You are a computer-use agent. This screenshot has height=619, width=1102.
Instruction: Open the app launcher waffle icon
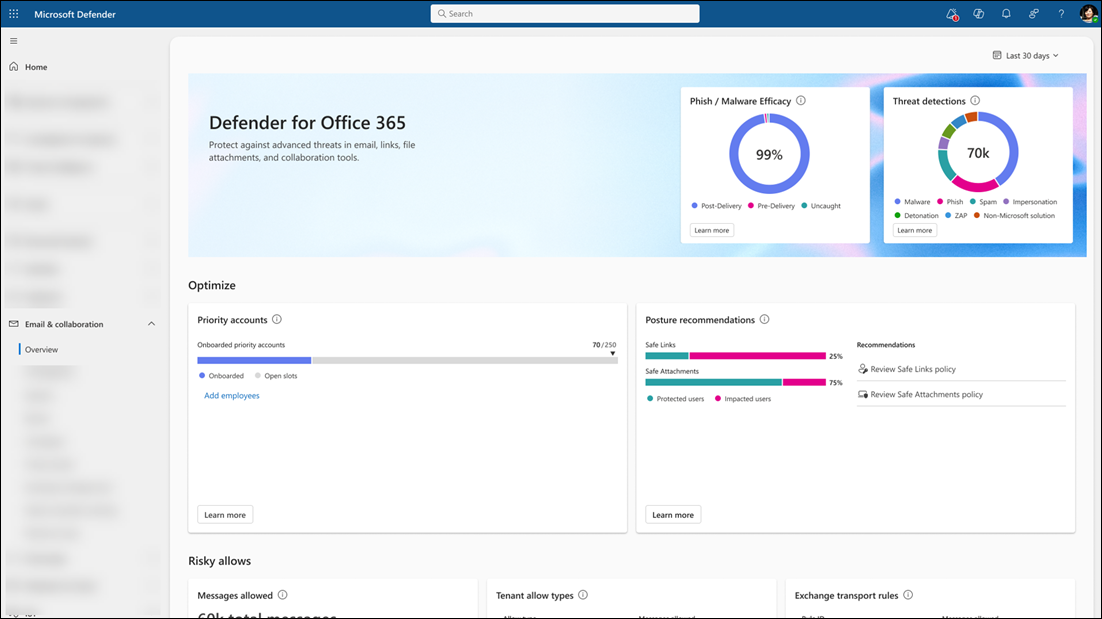(13, 13)
